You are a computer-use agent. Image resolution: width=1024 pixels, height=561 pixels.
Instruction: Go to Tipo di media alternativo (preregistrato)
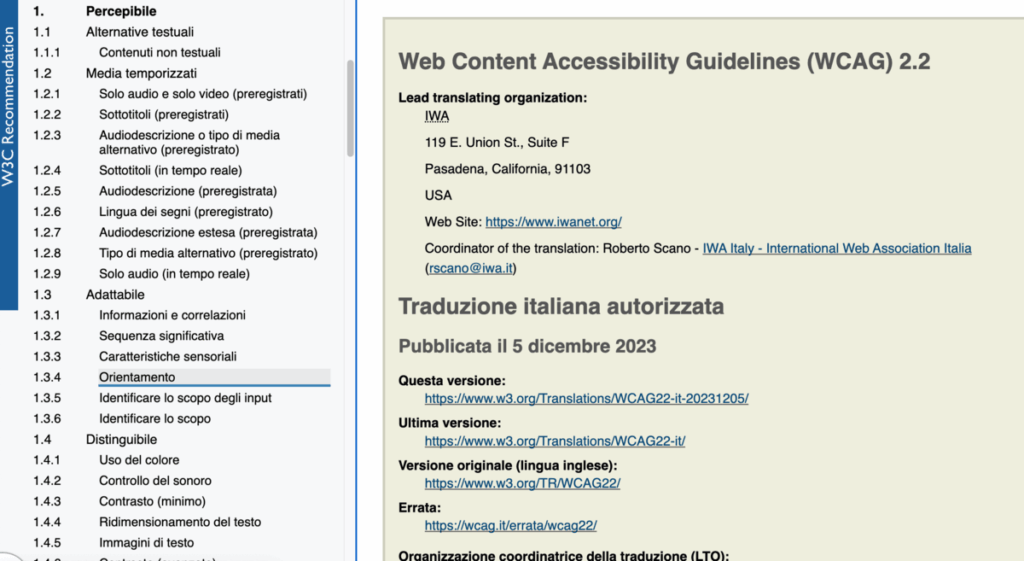pyautogui.click(x=208, y=253)
